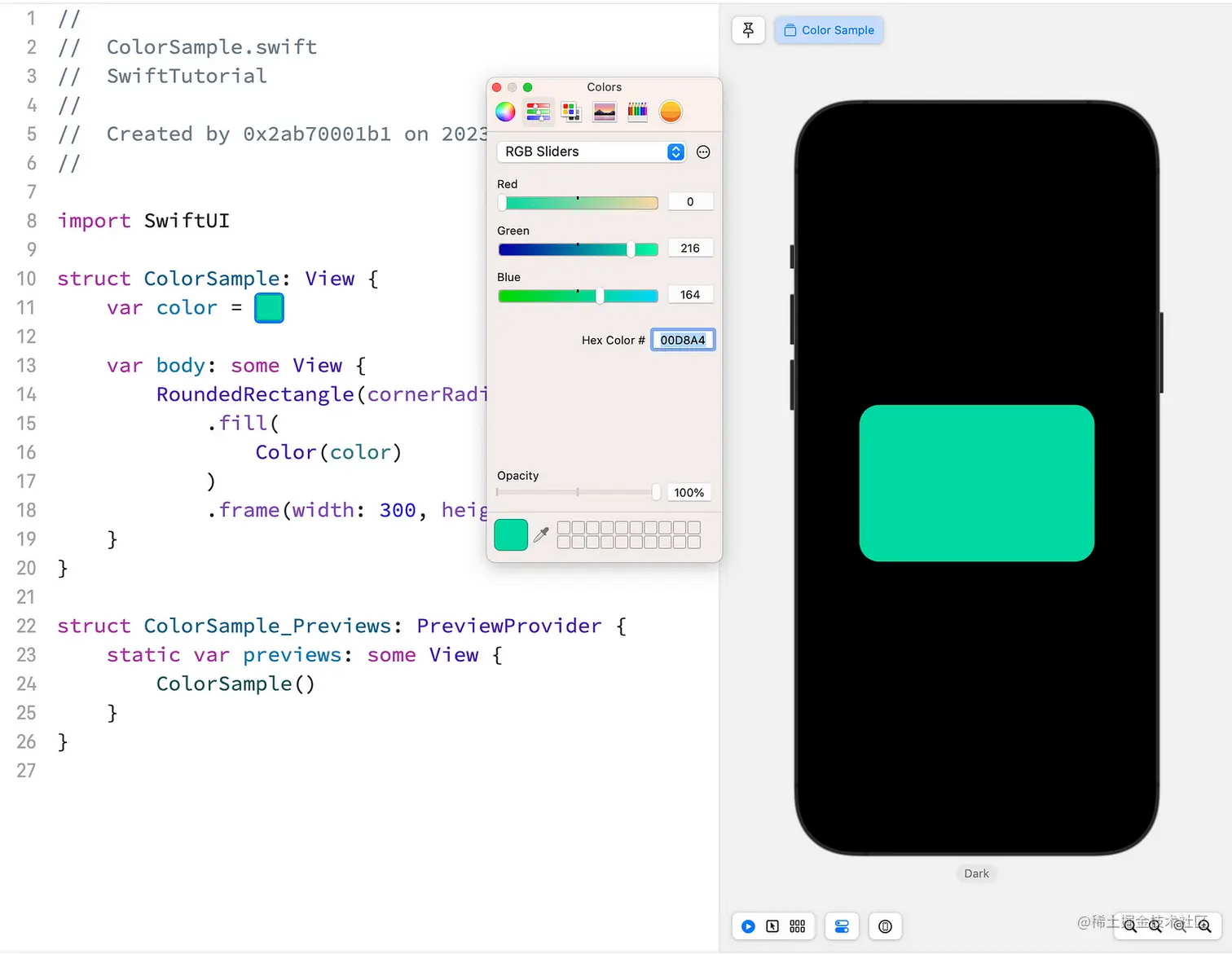Image resolution: width=1232 pixels, height=954 pixels.
Task: Click 'RoundedRectangle' on line 14
Action: coord(255,394)
